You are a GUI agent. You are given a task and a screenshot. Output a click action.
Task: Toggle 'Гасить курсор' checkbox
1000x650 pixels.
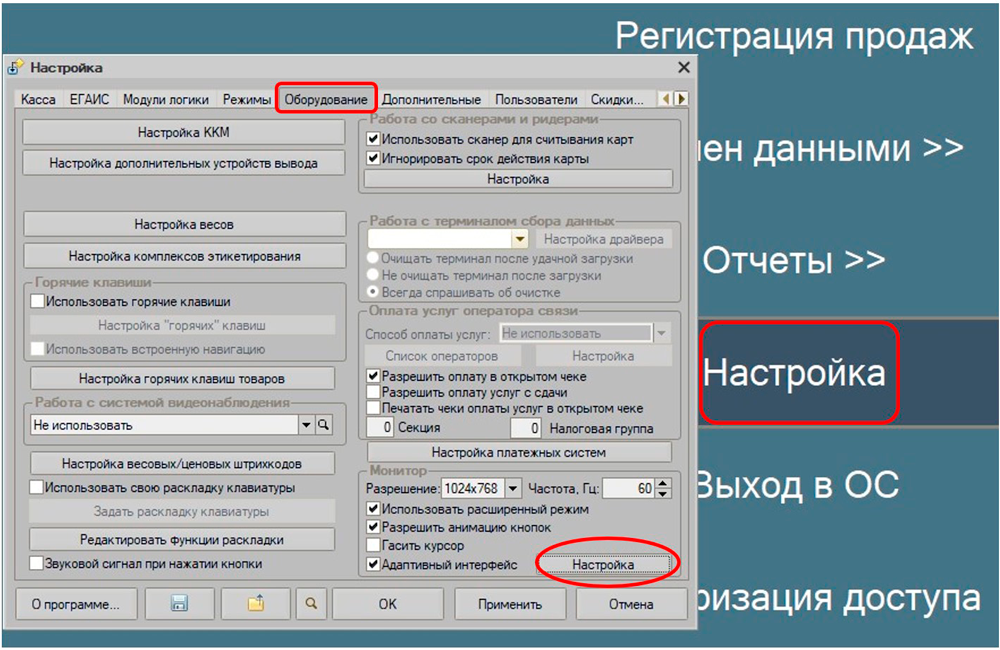pos(373,546)
